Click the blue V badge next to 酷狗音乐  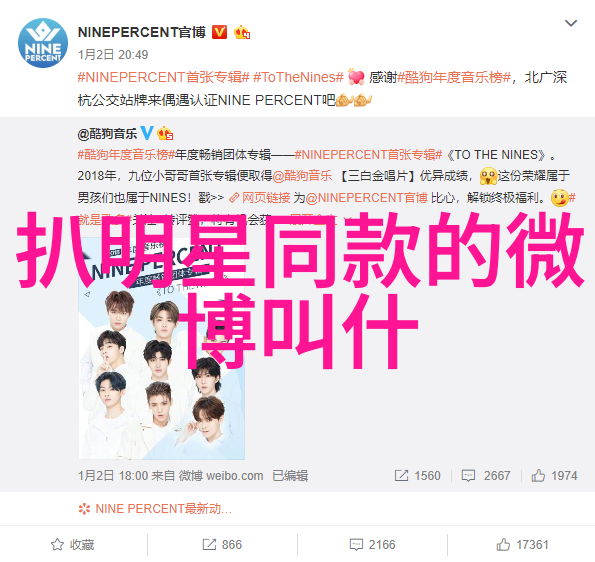pyautogui.click(x=147, y=133)
